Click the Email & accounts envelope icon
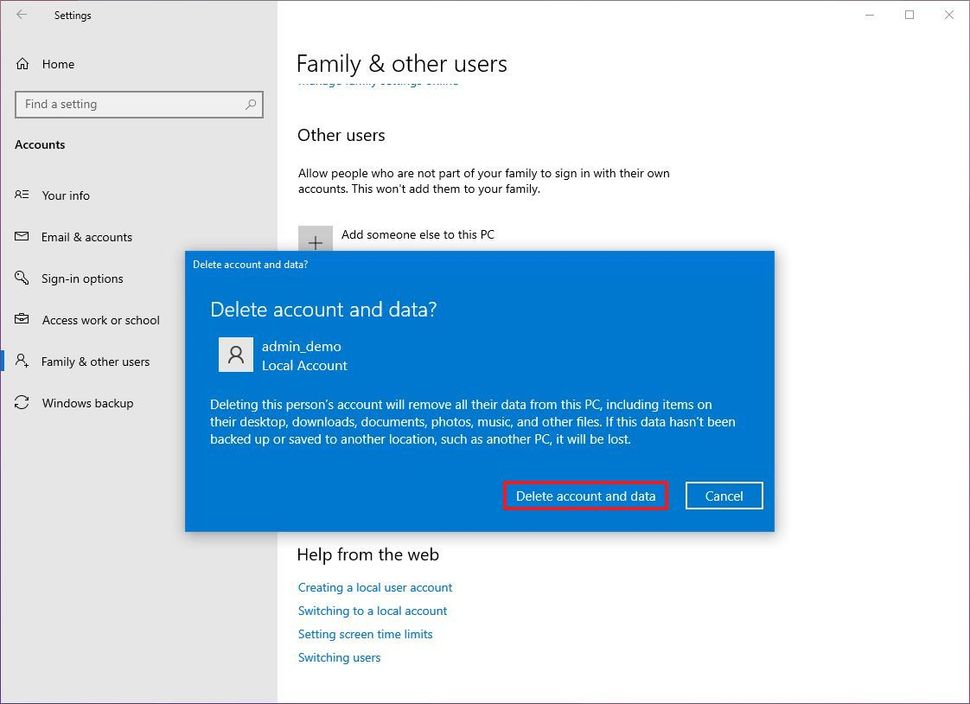 (22, 237)
